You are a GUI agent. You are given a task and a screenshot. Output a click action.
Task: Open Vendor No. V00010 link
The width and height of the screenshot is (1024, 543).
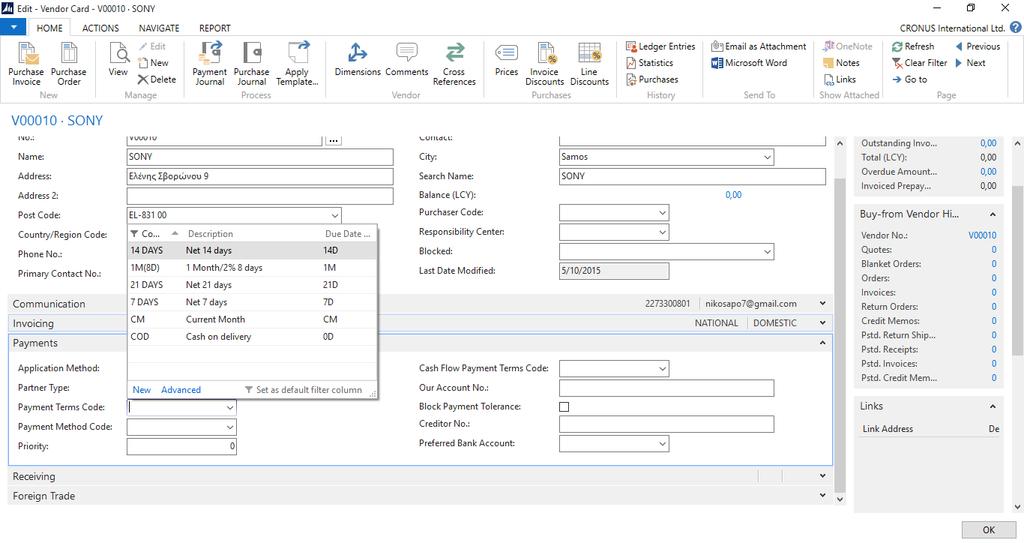point(982,235)
